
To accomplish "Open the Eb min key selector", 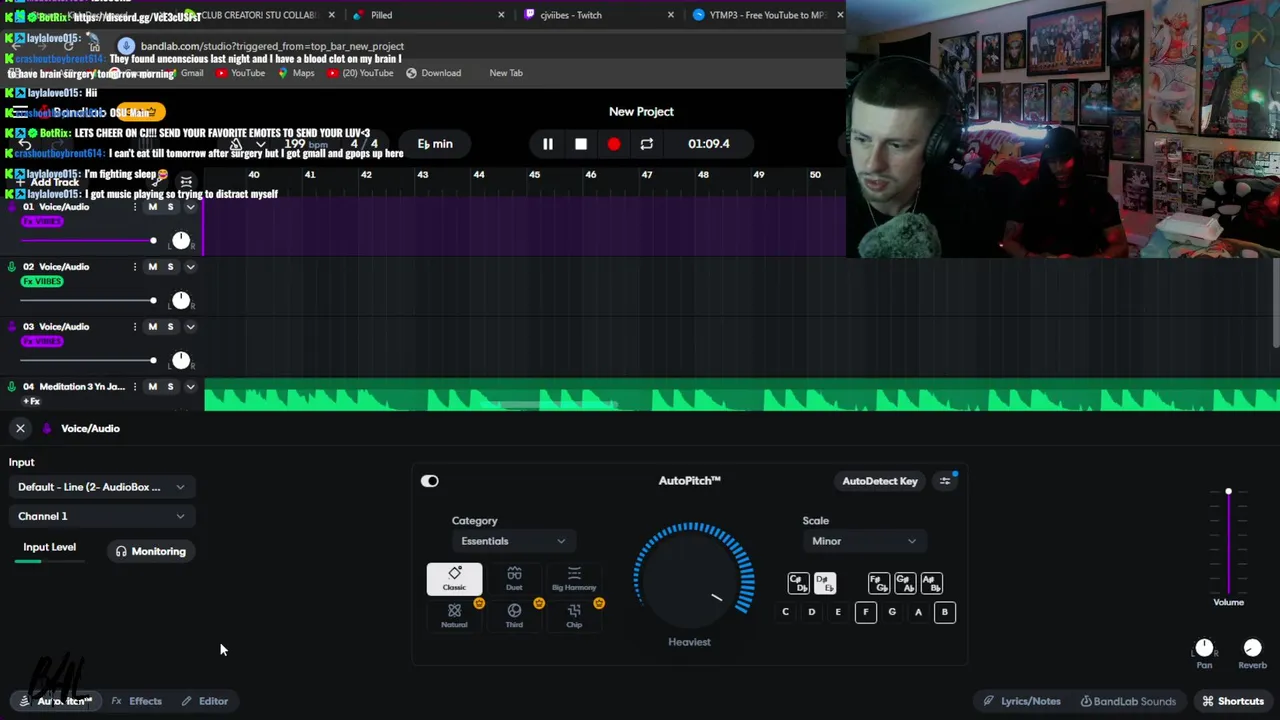I will pyautogui.click(x=435, y=144).
